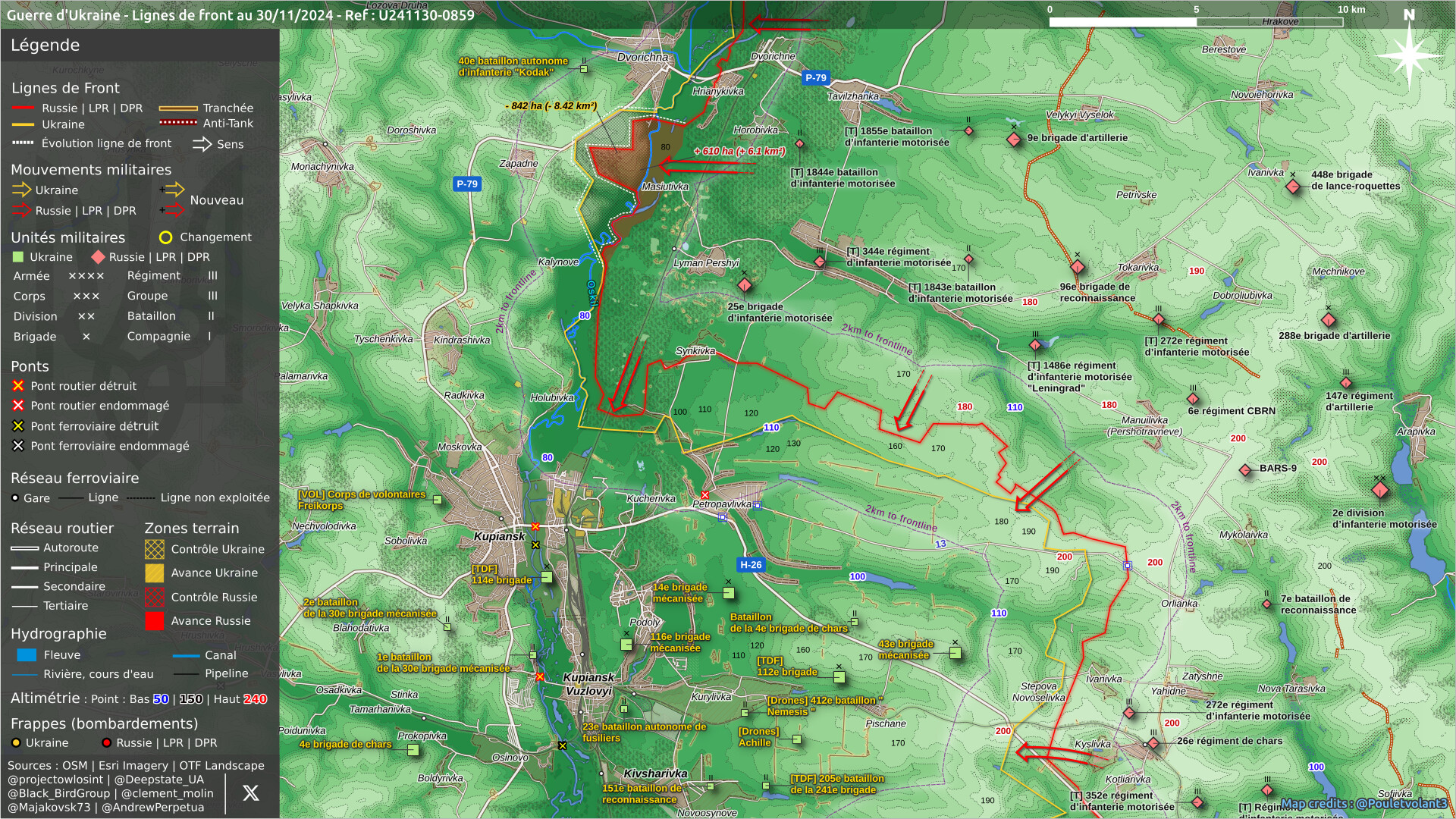This screenshot has width=1456, height=819.
Task: Click the H-26 road sign label
Action: pyautogui.click(x=751, y=565)
